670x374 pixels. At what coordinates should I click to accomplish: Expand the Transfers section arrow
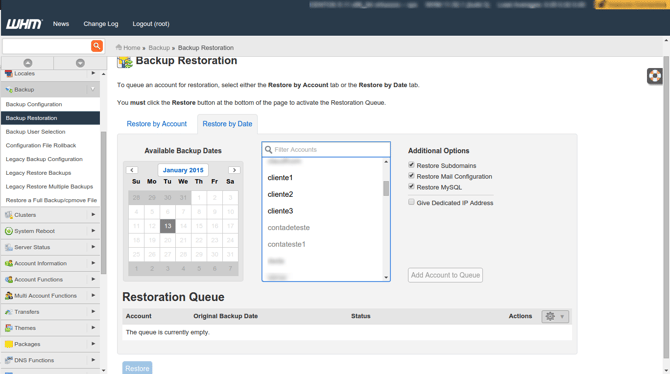pyautogui.click(x=93, y=312)
